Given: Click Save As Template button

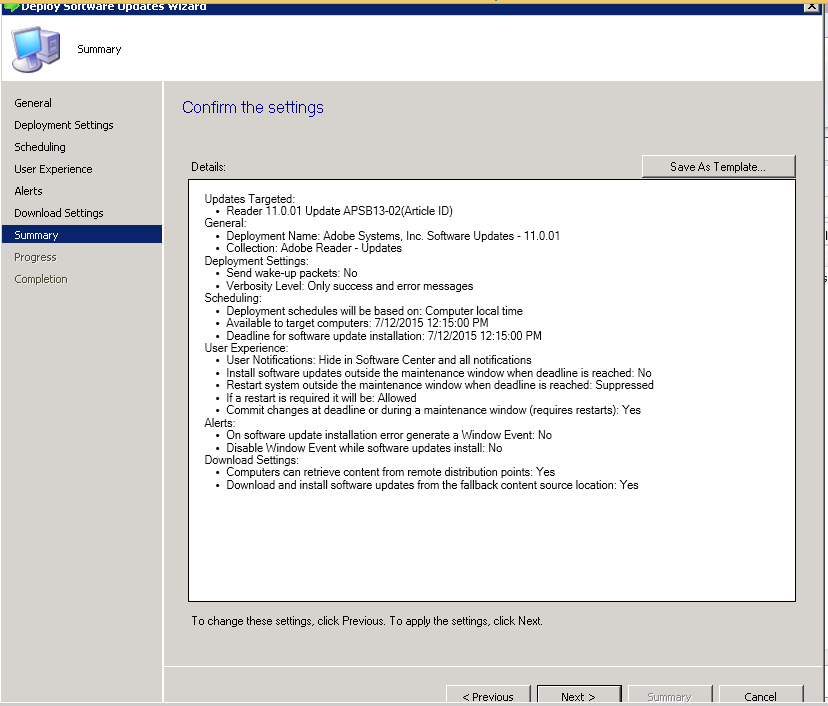Looking at the screenshot, I should coord(718,167).
